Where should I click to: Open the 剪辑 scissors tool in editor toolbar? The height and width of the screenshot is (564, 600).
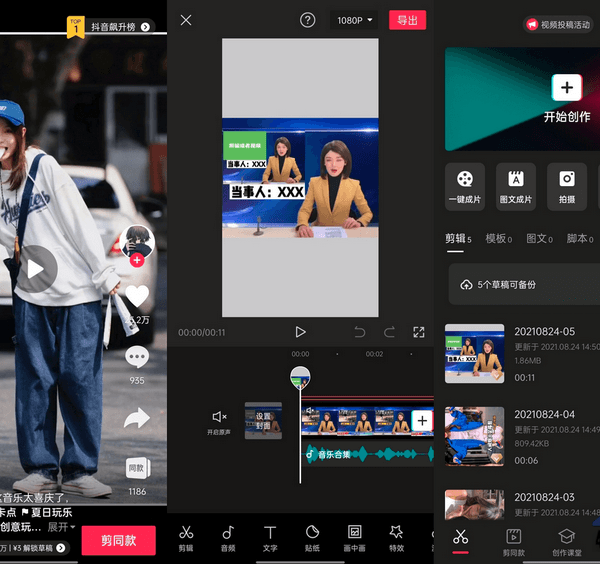pyautogui.click(x=186, y=537)
